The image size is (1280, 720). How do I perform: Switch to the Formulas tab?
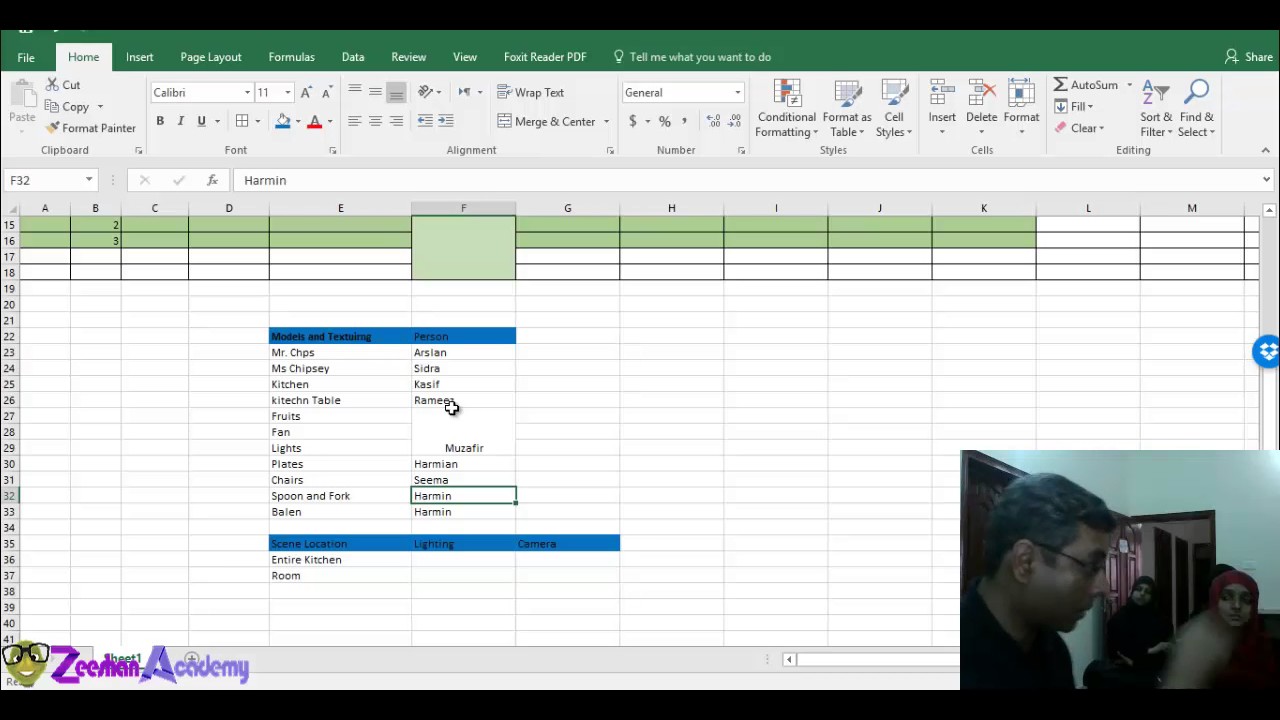click(x=292, y=57)
